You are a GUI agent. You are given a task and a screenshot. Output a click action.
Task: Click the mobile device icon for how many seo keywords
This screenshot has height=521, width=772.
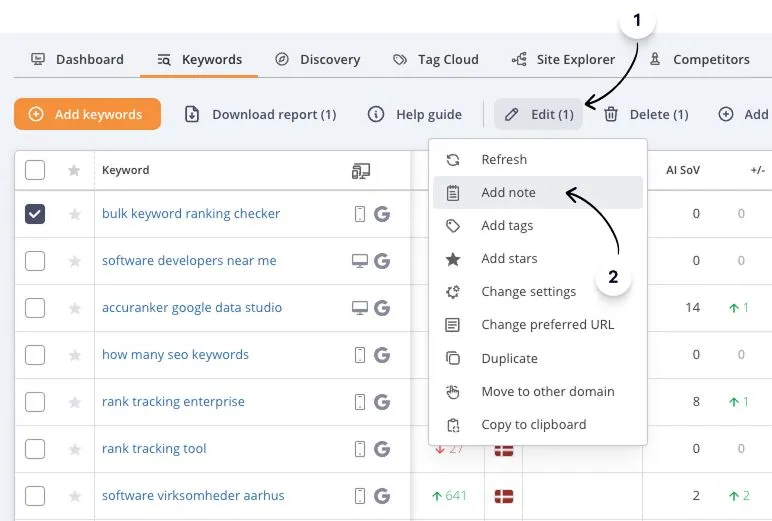point(360,355)
